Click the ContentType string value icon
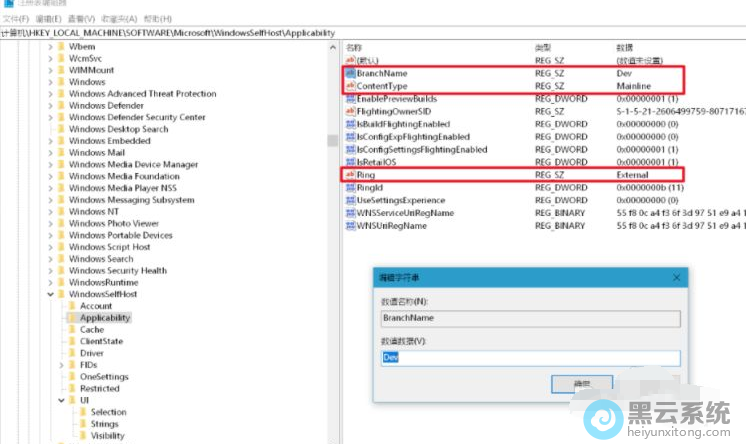746x444 pixels. [350, 87]
